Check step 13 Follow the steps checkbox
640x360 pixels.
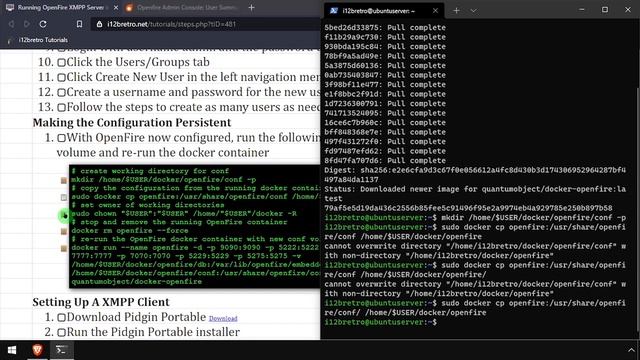(61, 108)
